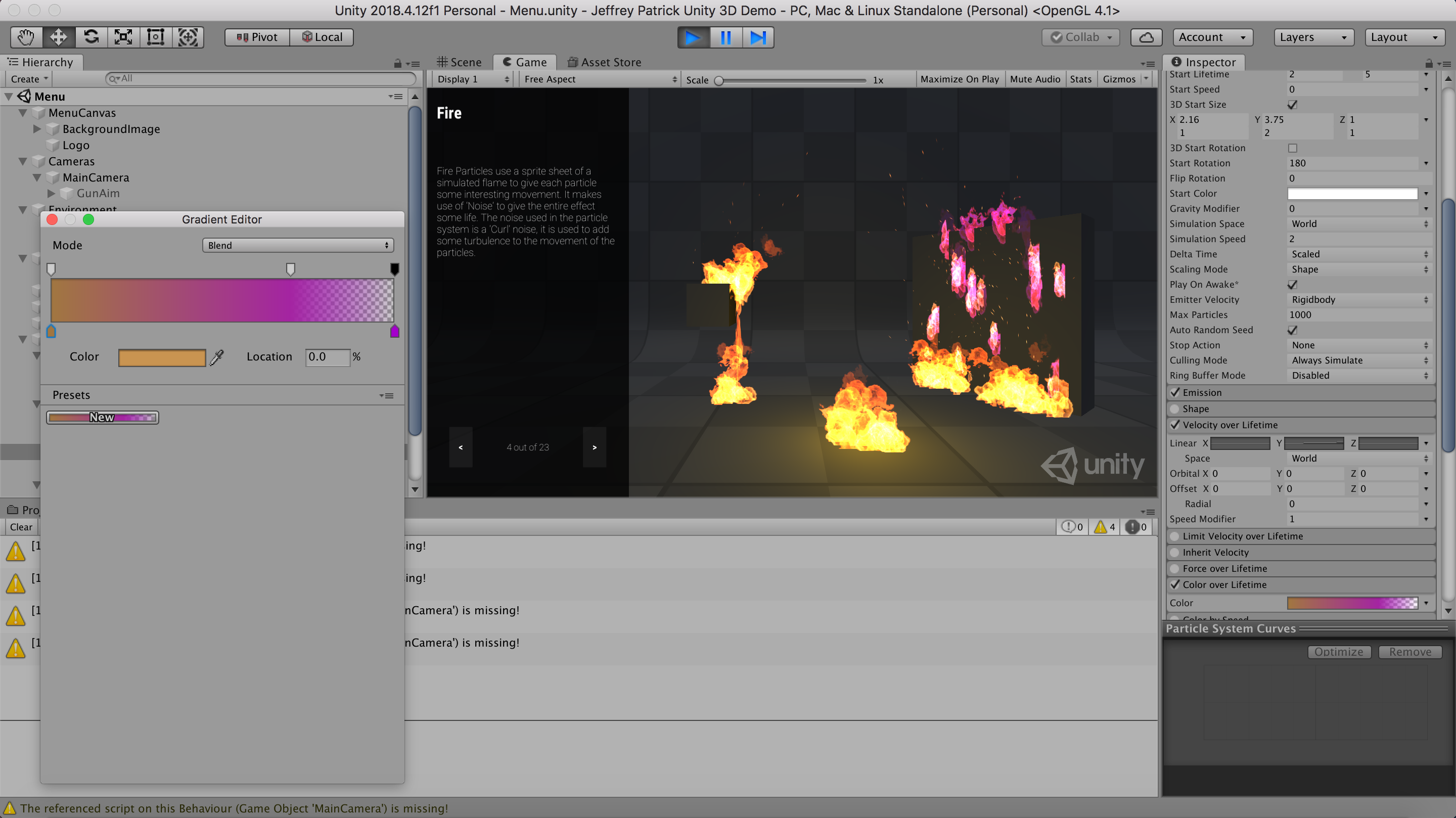The image size is (1456, 818).
Task: Disable the Emission module checkbox
Action: 1175,392
